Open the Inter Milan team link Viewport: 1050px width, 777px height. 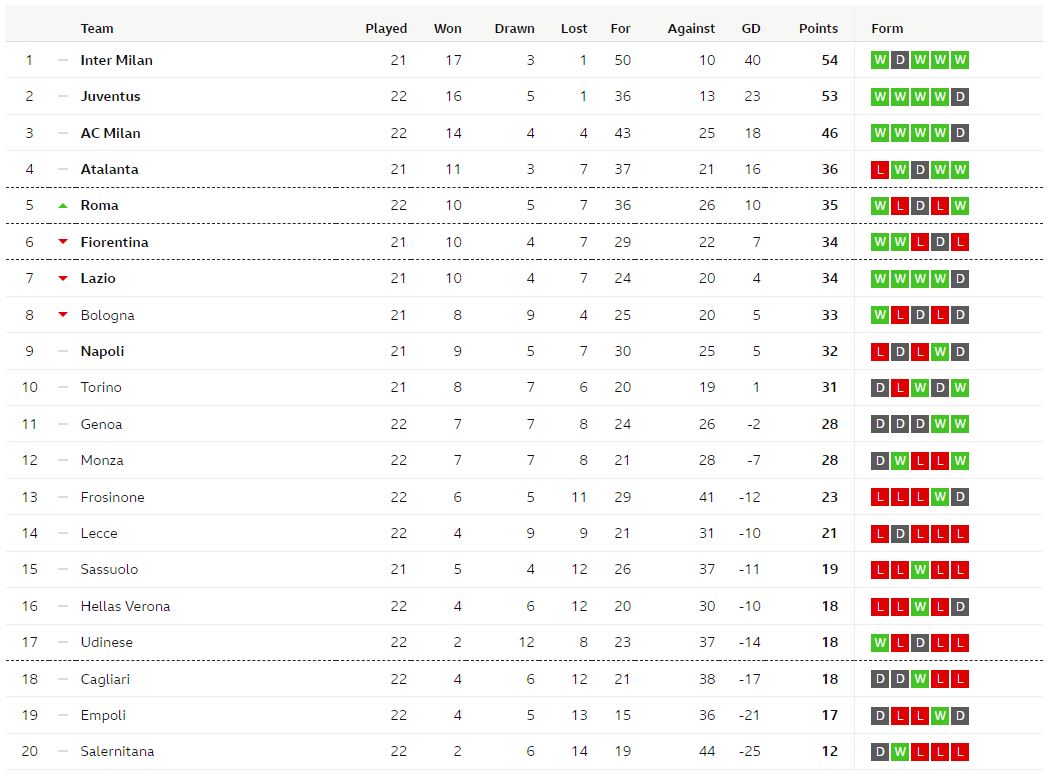tap(117, 60)
